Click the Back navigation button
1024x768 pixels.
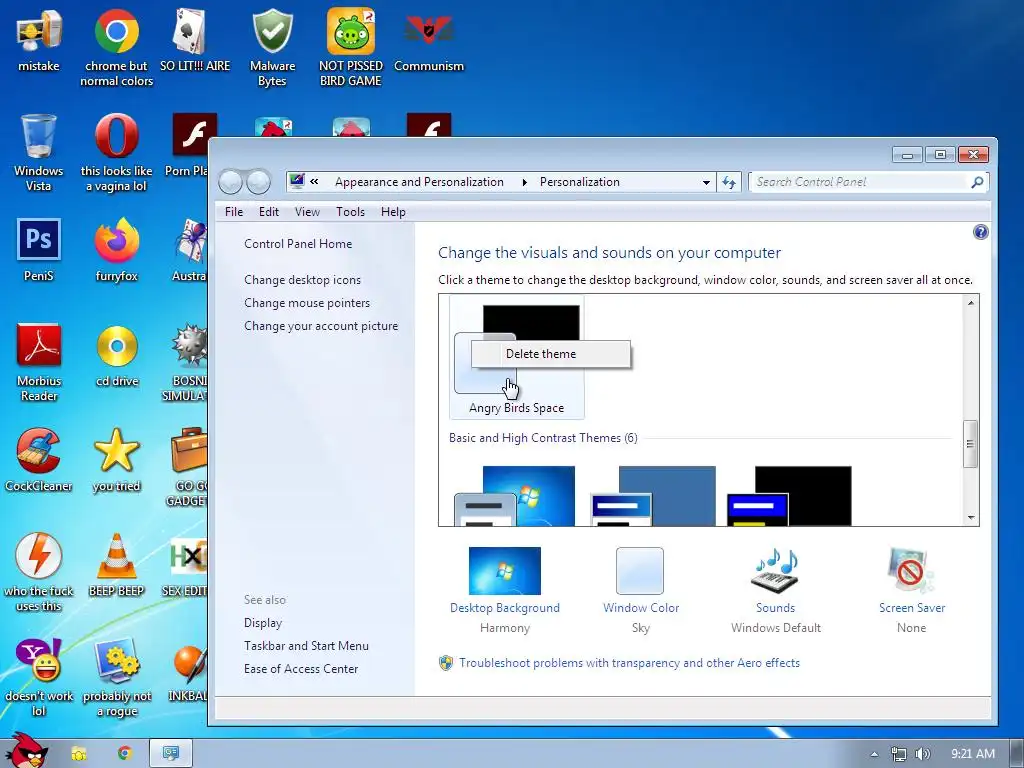point(230,182)
